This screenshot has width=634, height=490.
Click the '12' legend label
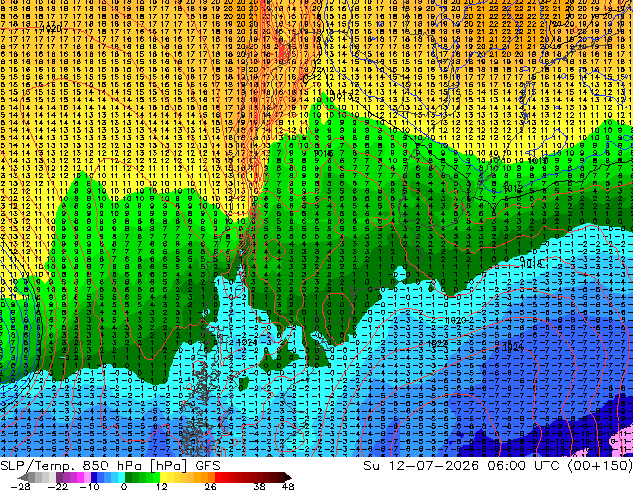[162, 486]
